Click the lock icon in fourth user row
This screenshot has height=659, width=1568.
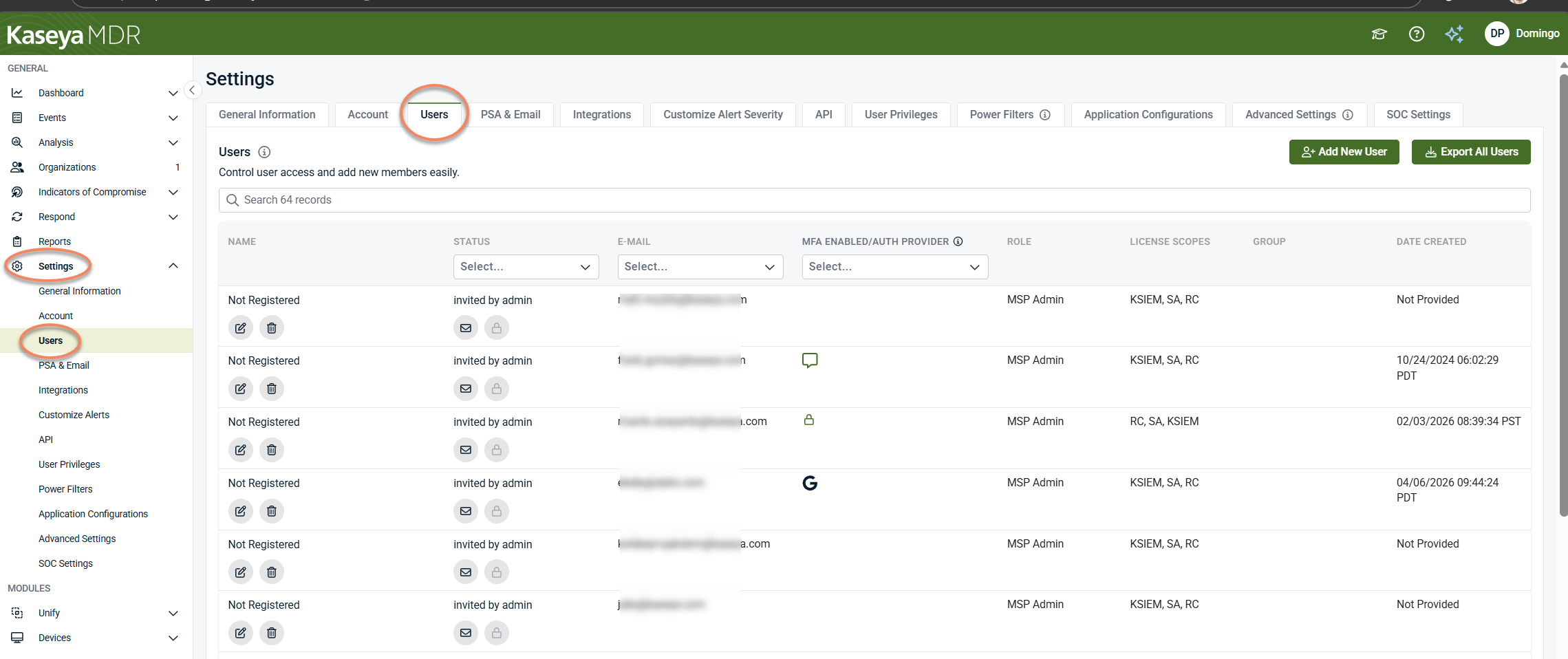(497, 511)
